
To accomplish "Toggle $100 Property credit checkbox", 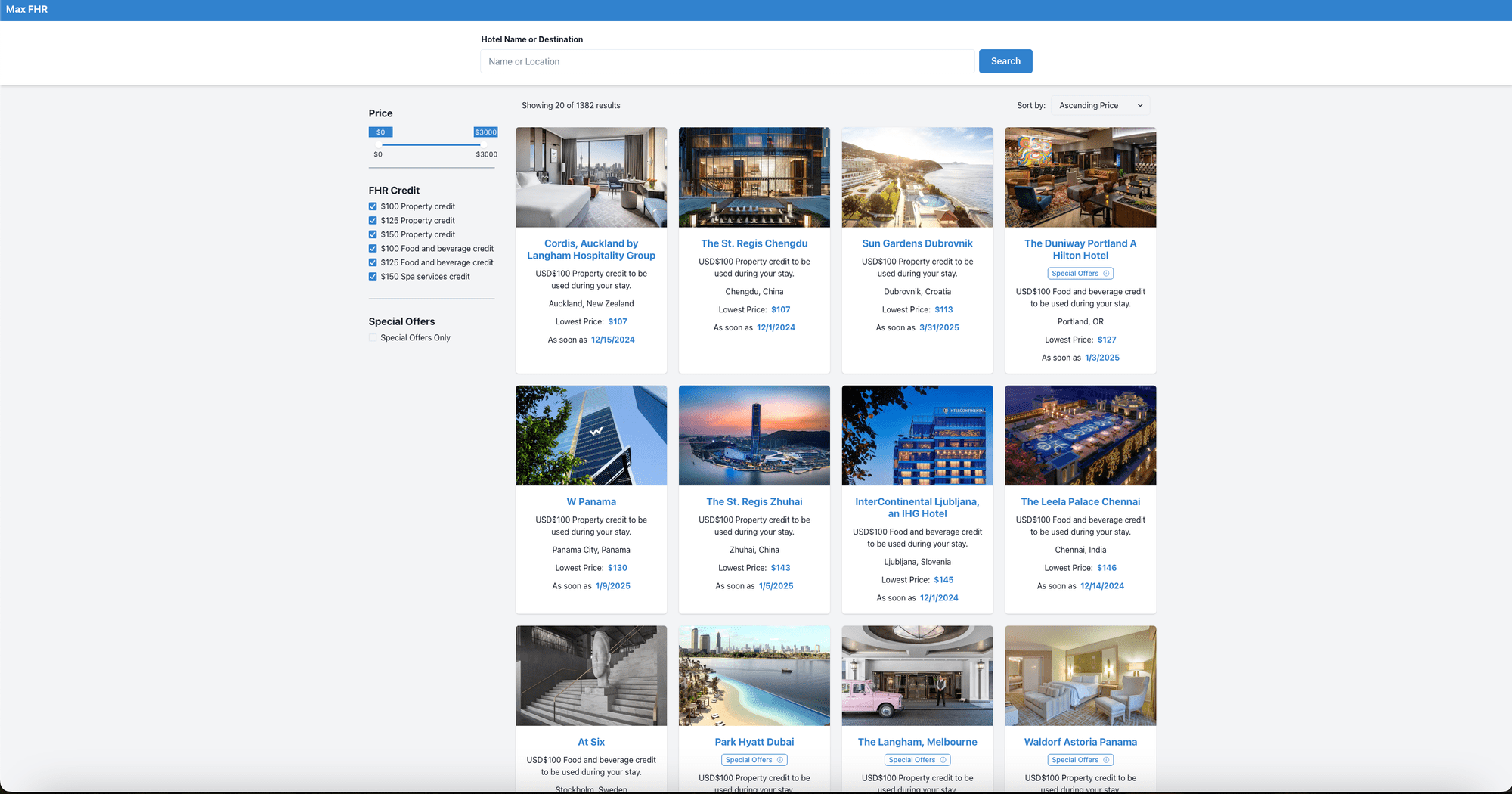I will [x=373, y=206].
